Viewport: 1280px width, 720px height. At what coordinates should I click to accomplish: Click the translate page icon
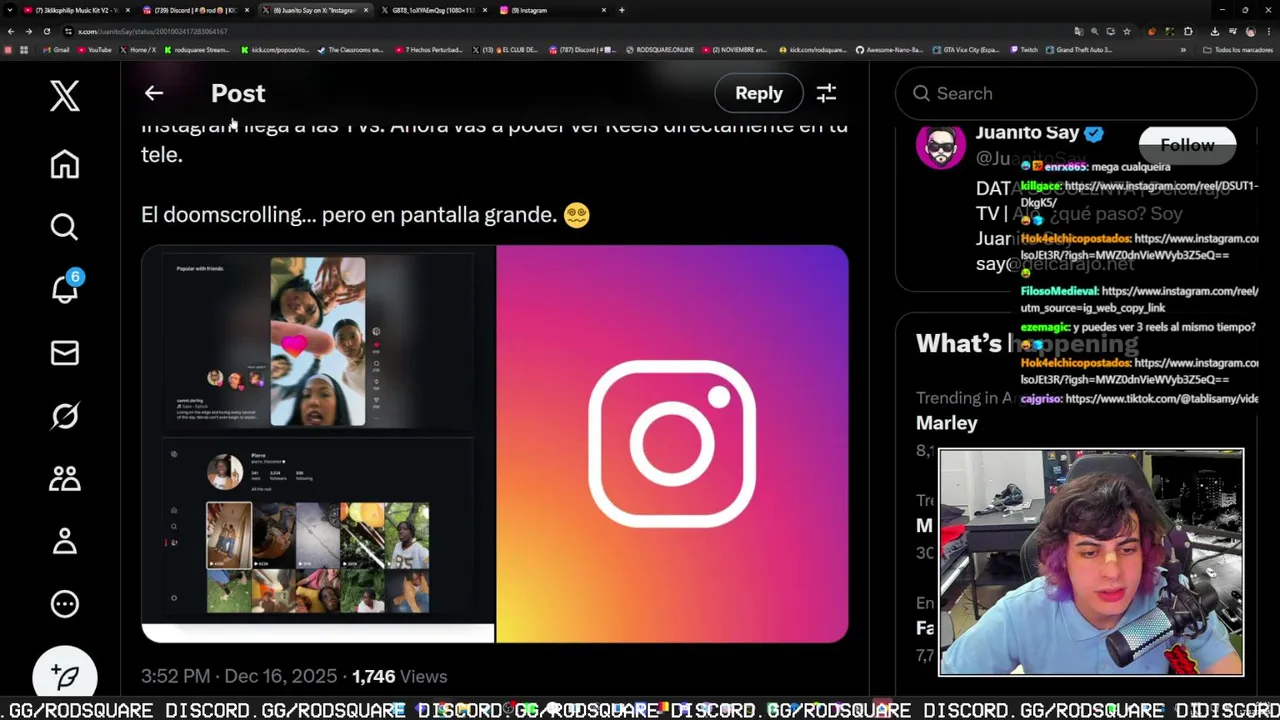(x=1078, y=31)
